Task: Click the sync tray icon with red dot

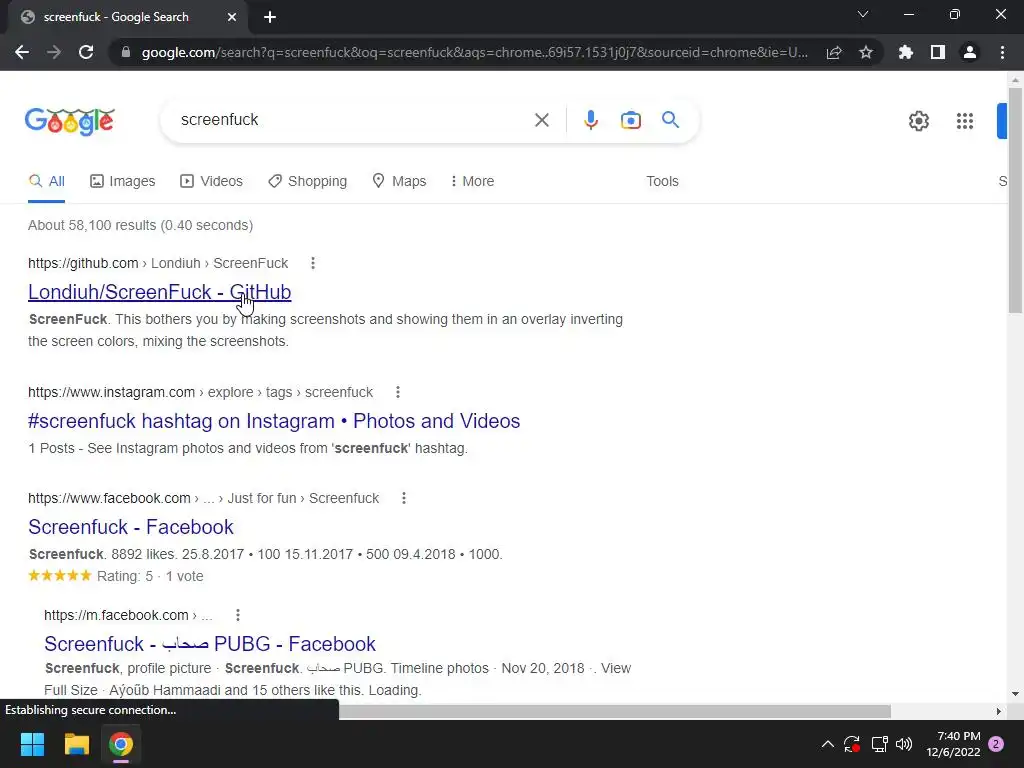Action: (x=852, y=744)
